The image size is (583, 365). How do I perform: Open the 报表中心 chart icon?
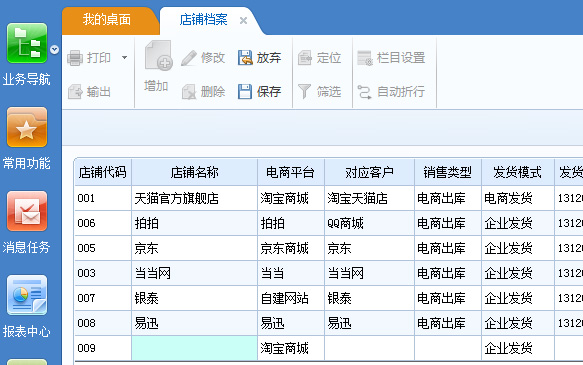(27, 295)
